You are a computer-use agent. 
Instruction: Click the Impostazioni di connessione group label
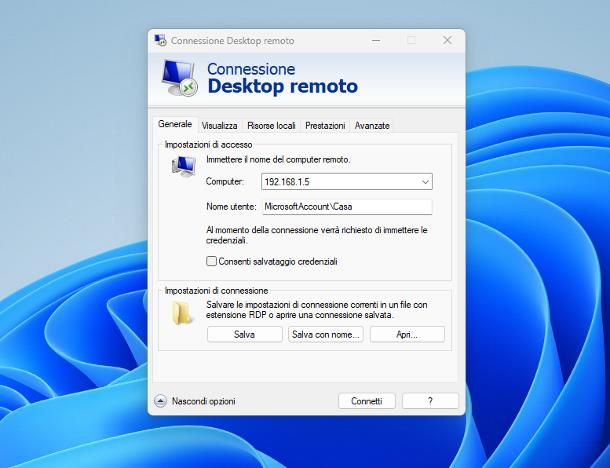point(216,291)
